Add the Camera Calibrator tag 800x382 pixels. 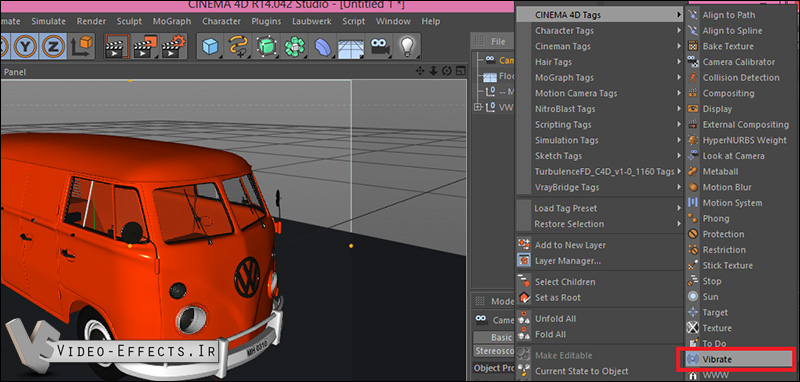tap(740, 62)
